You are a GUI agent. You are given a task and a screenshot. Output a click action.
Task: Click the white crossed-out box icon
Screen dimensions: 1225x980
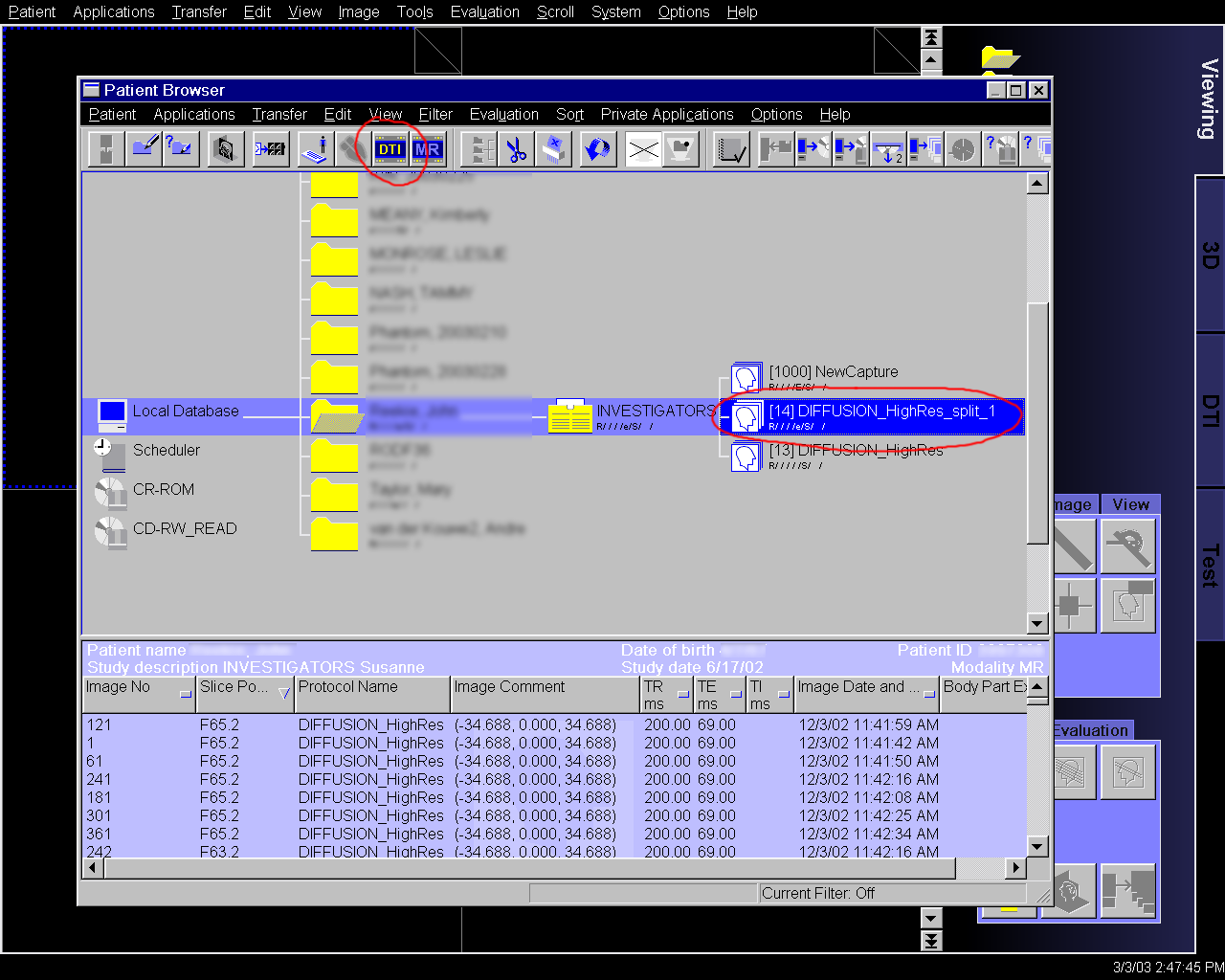pyautogui.click(x=643, y=149)
